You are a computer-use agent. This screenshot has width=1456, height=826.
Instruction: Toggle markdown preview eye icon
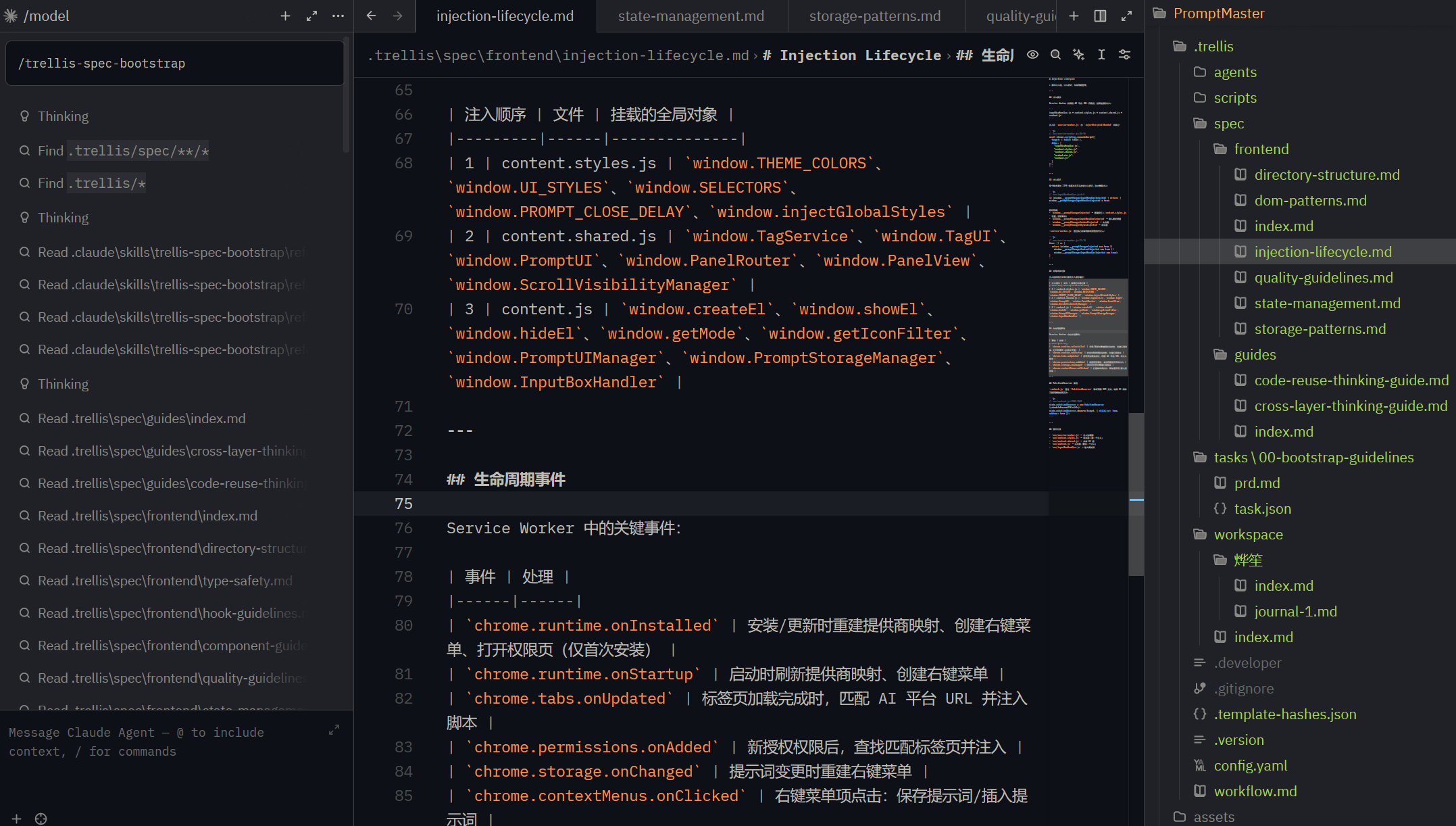click(x=1032, y=55)
